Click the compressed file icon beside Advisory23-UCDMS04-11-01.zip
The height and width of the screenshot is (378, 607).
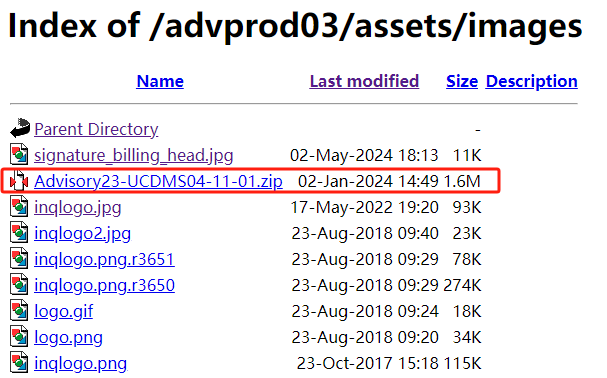pos(19,180)
